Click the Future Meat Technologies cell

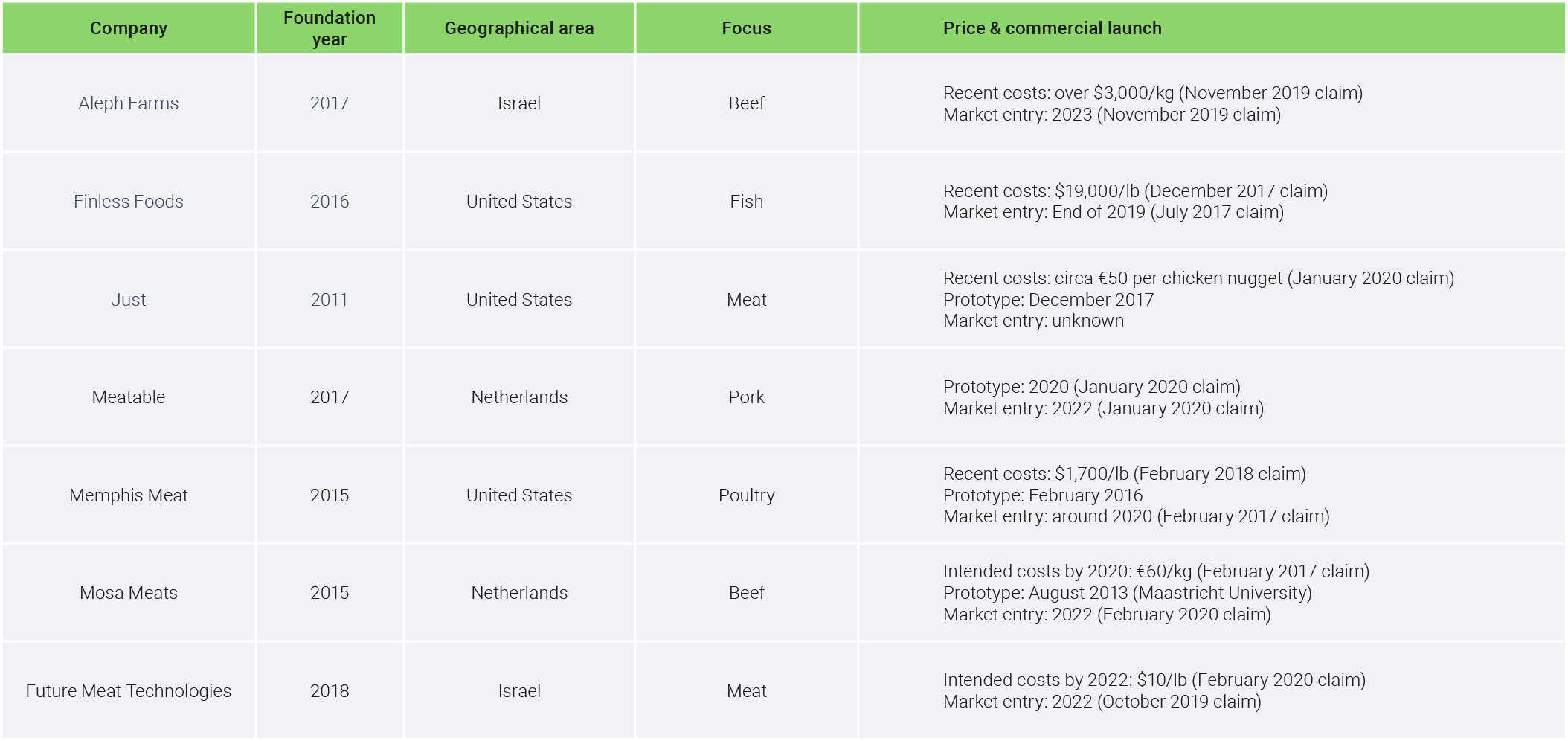tap(129, 691)
